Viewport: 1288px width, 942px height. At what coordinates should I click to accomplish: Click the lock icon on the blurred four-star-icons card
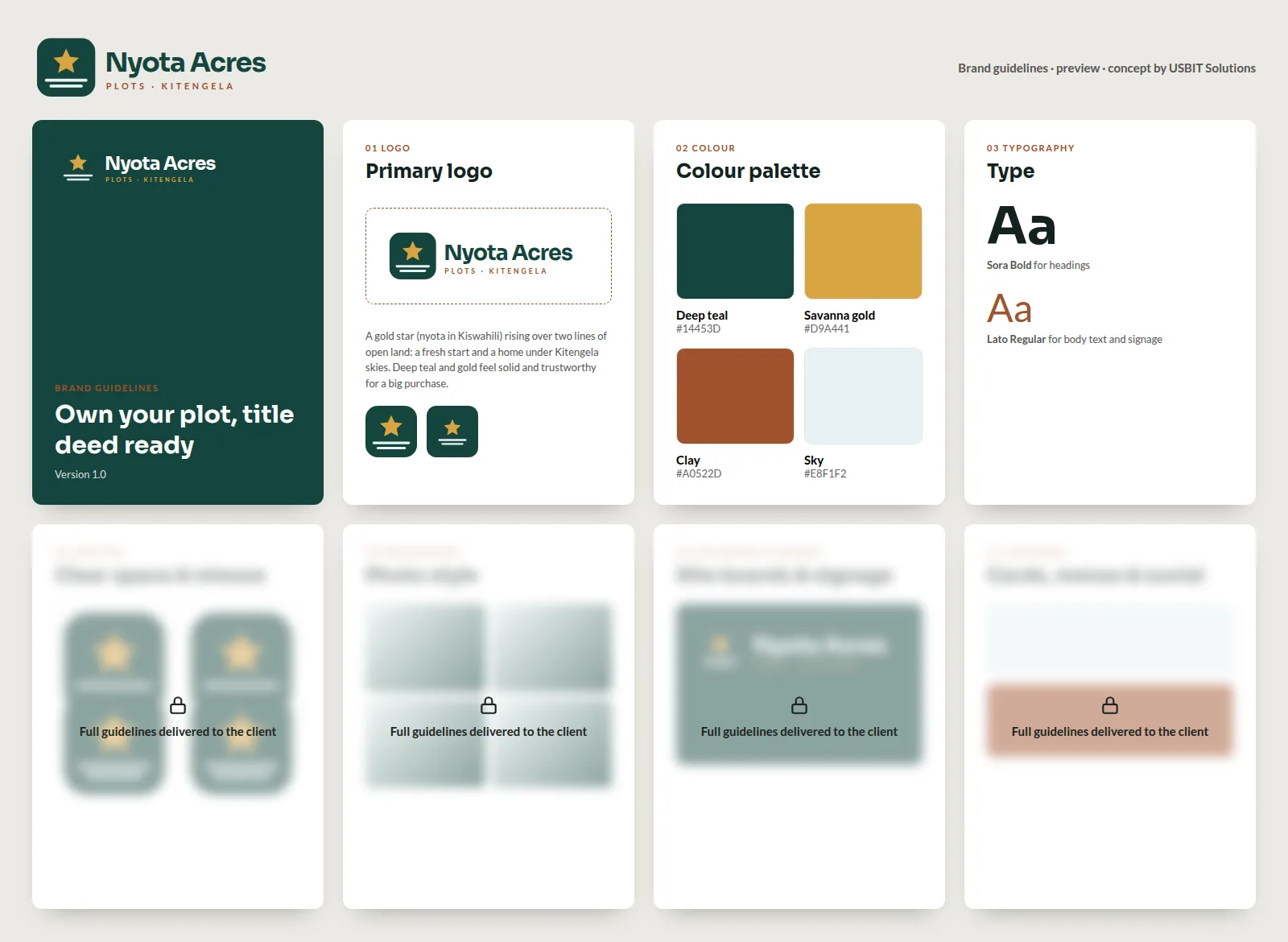click(x=178, y=706)
